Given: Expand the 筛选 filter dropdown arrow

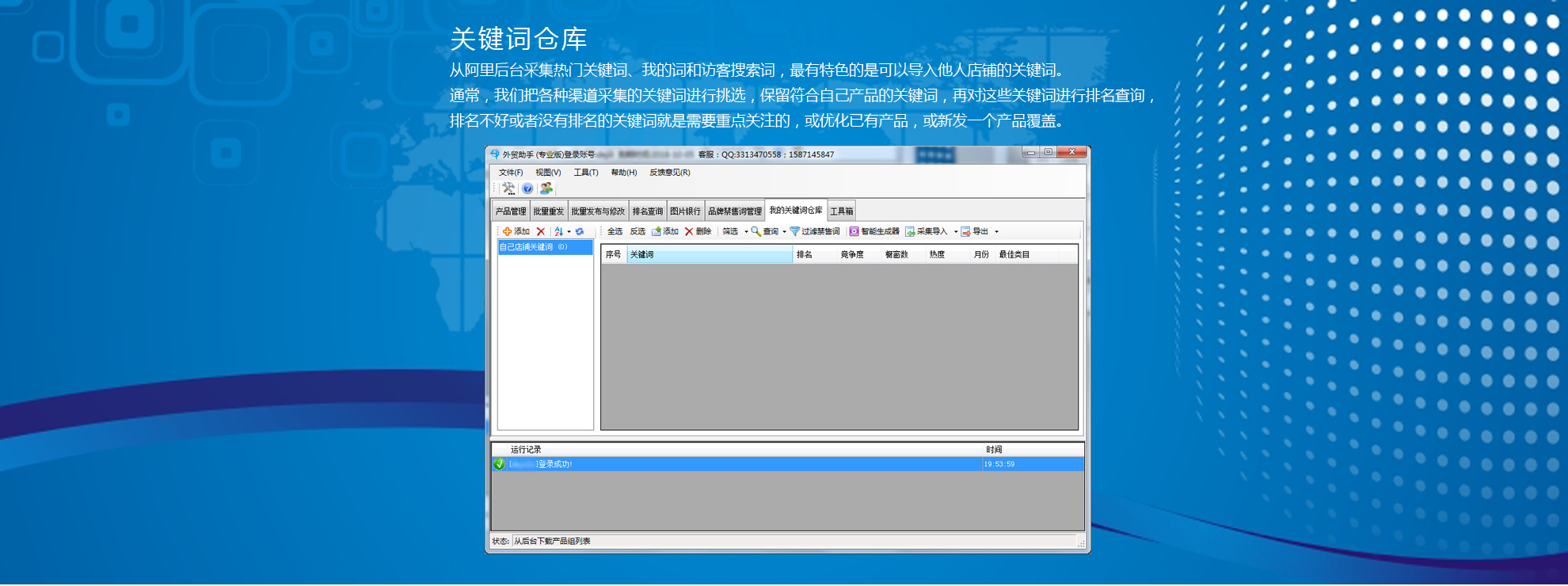Looking at the screenshot, I should click(746, 232).
